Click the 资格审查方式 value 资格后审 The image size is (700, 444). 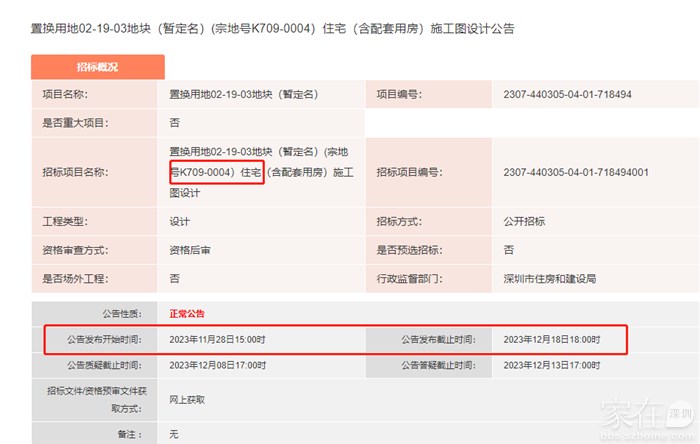[x=190, y=249]
